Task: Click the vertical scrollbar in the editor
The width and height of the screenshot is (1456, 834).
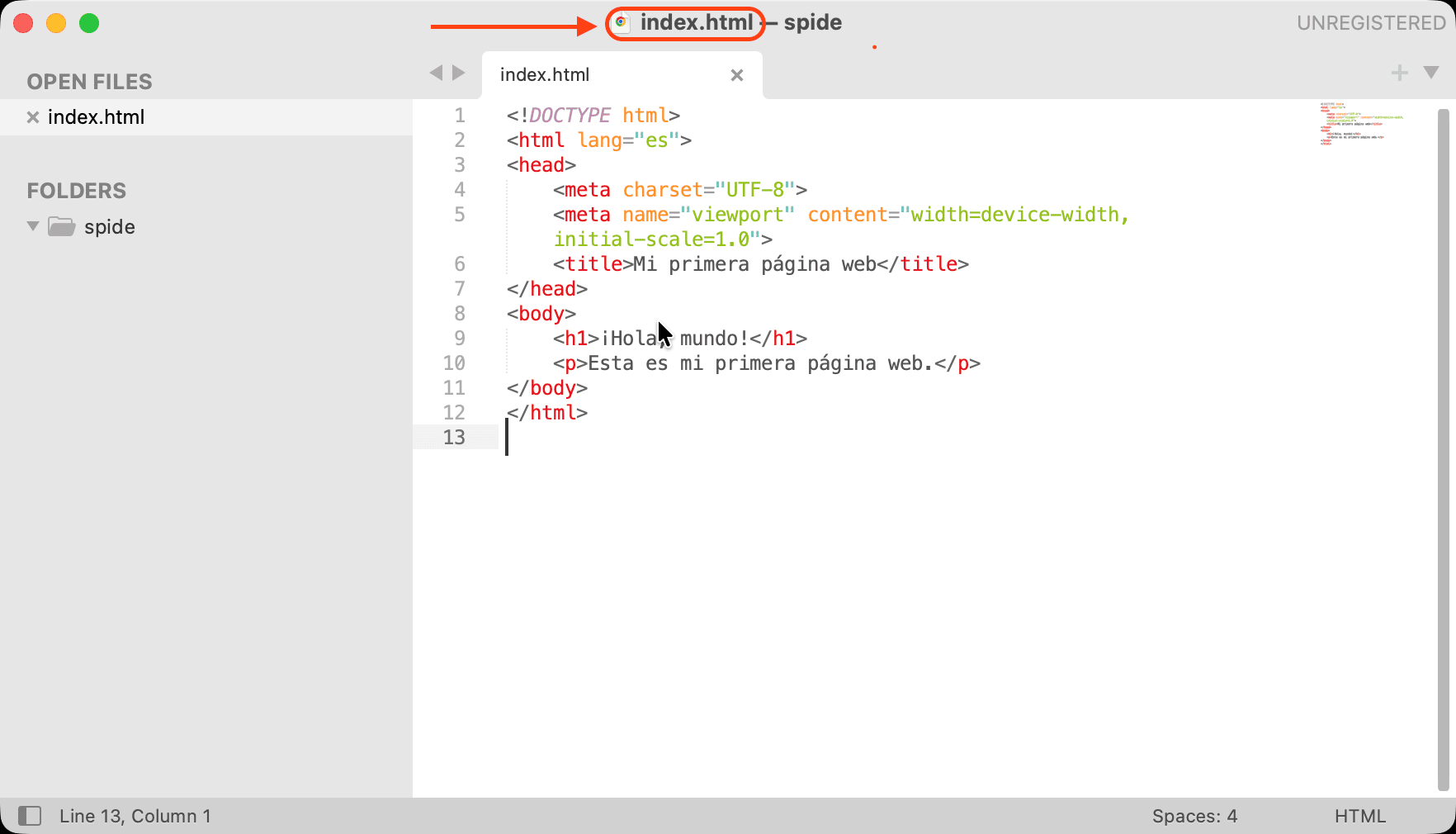Action: coord(1443,446)
